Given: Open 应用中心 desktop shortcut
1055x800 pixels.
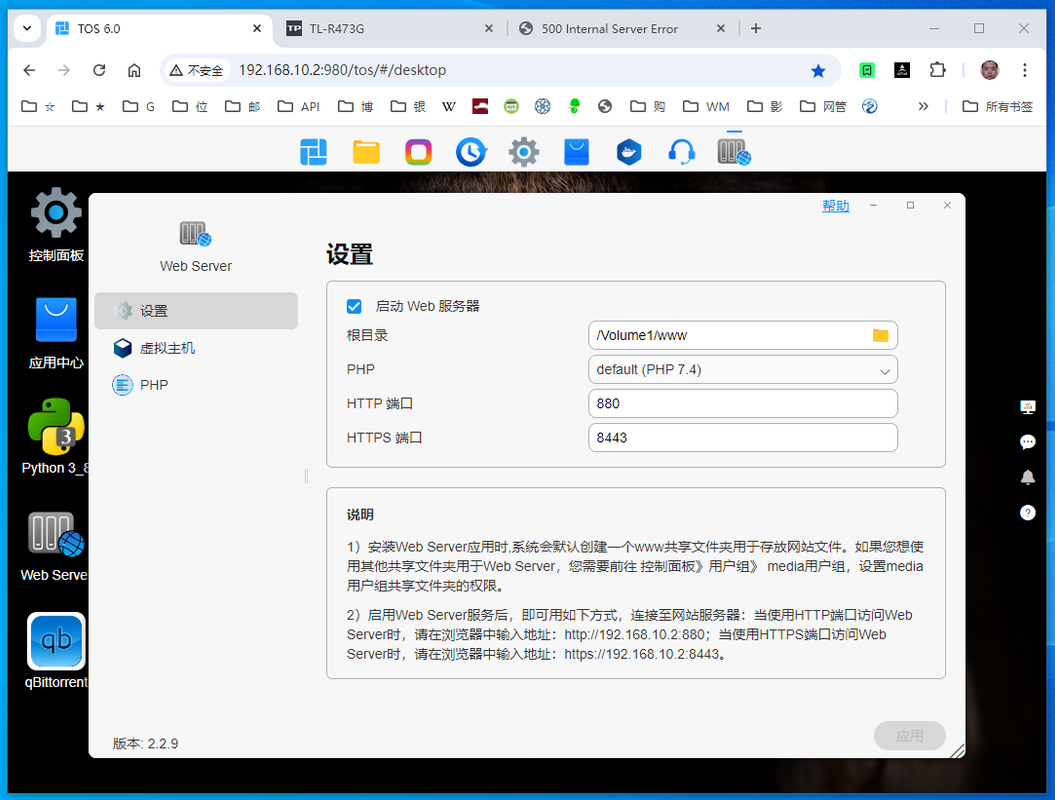Looking at the screenshot, I should pos(56,333).
